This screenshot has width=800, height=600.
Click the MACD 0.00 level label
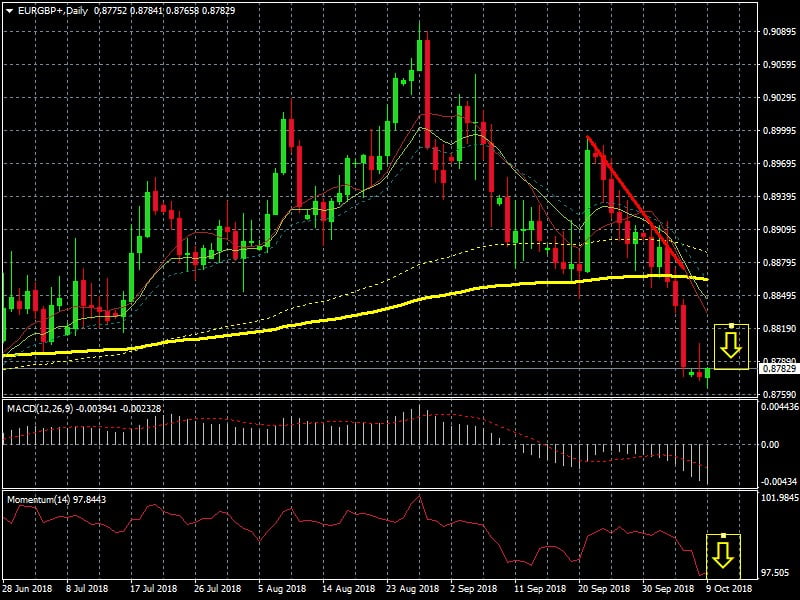pyautogui.click(x=770, y=444)
